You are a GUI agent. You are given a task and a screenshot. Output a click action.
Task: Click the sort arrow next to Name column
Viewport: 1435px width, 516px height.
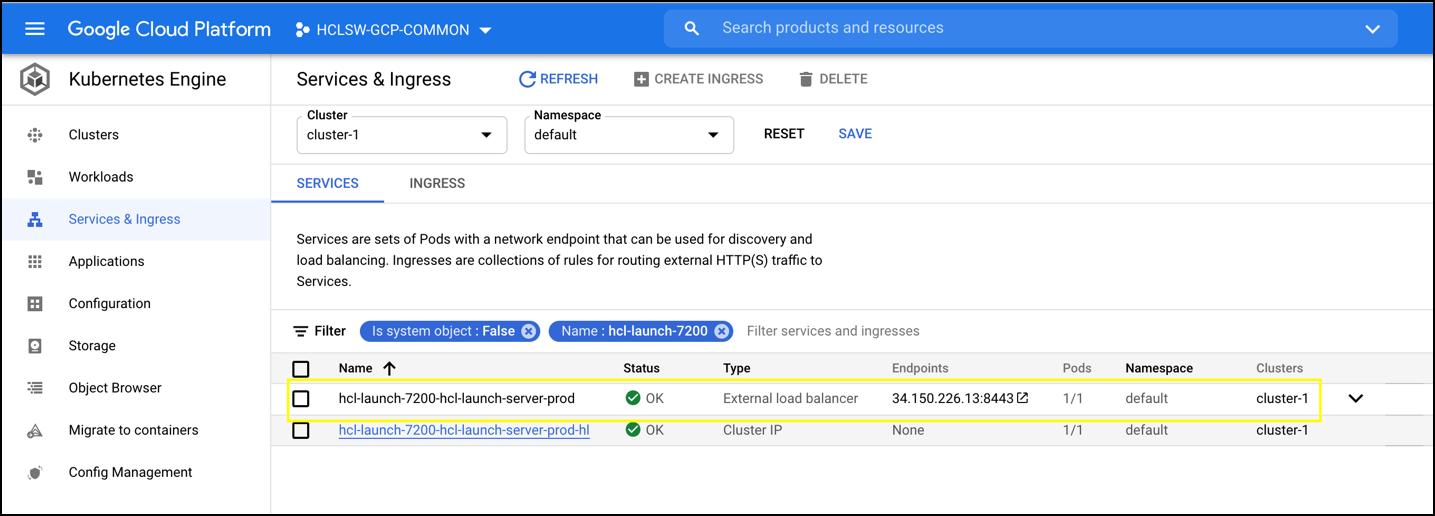click(389, 368)
